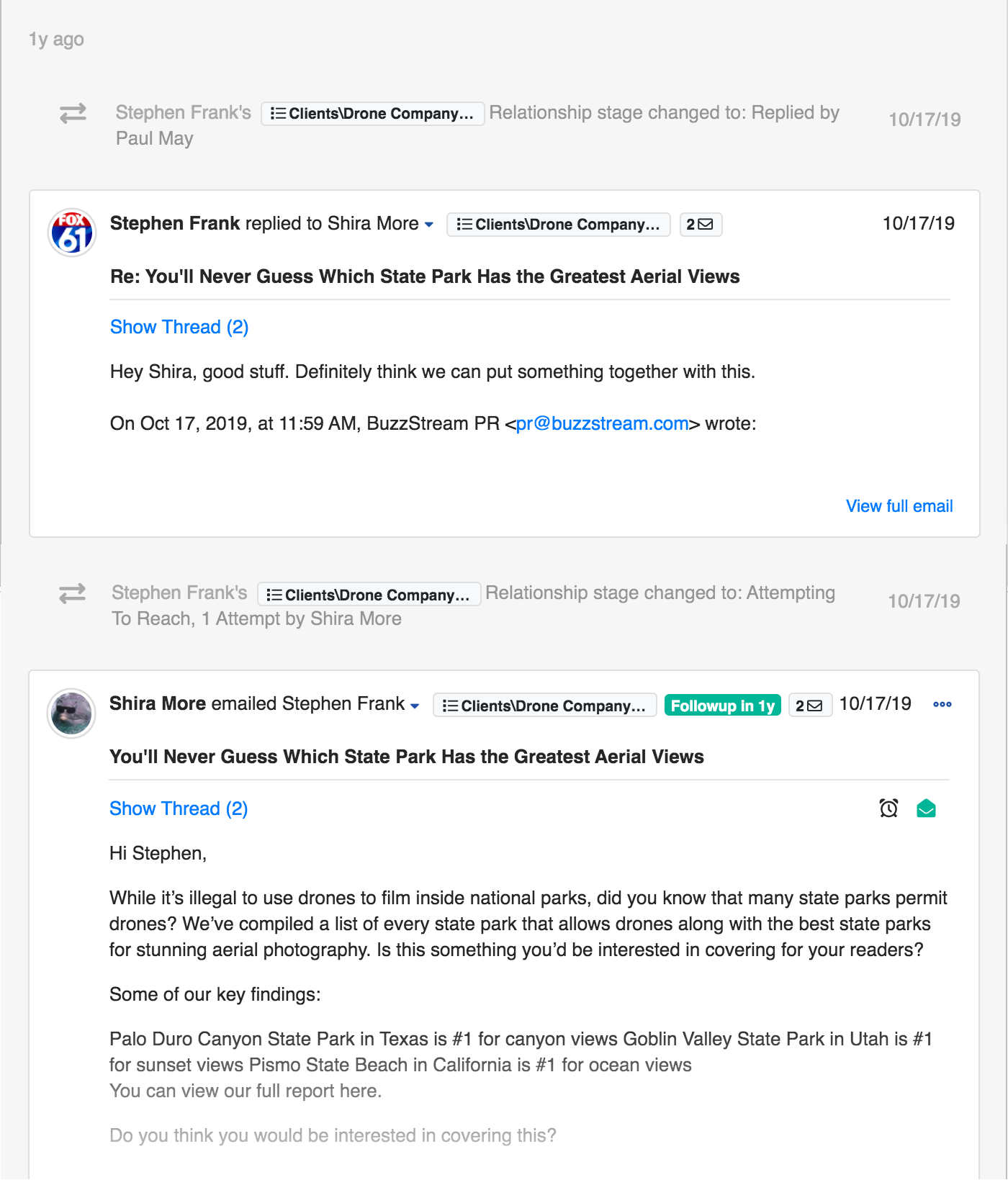Click the email count badge on Shira More's email
This screenshot has height=1180, width=1008.
pyautogui.click(x=809, y=706)
